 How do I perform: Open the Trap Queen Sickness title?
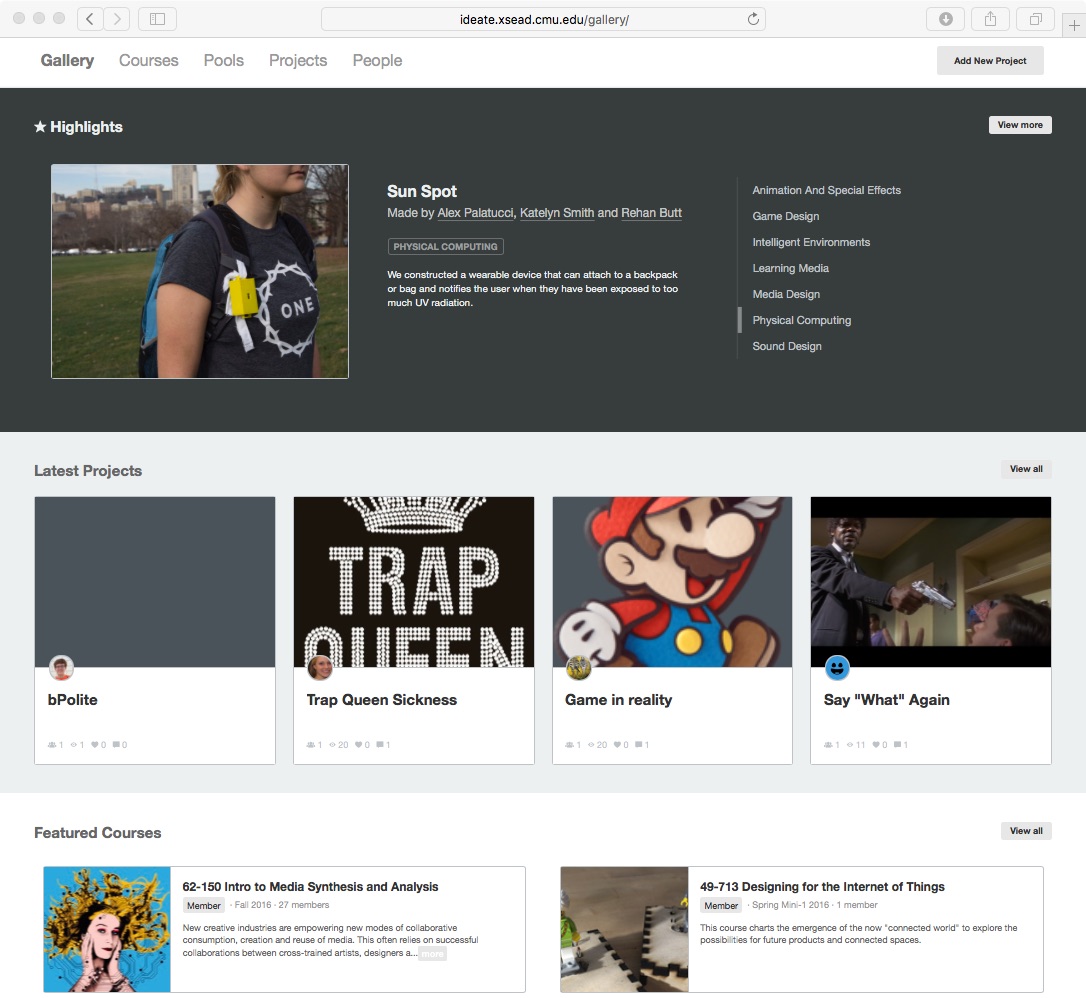[x=382, y=700]
